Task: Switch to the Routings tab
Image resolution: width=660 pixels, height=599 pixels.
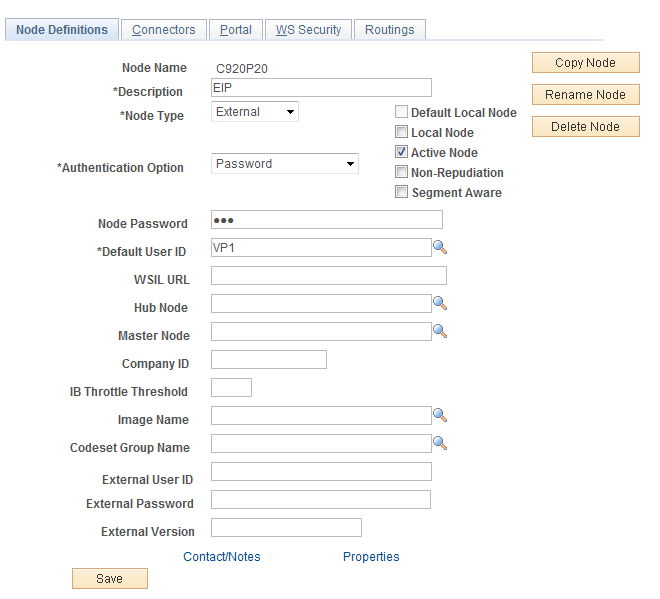Action: tap(390, 29)
